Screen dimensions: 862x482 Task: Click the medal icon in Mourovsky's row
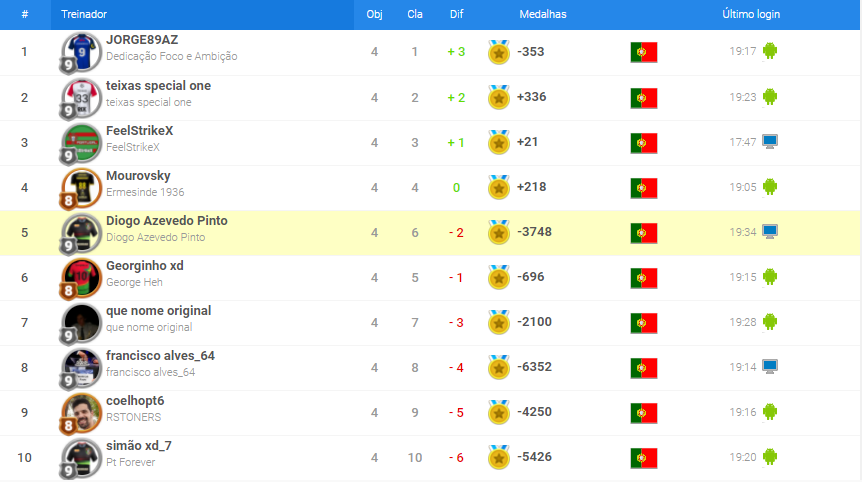coord(499,187)
